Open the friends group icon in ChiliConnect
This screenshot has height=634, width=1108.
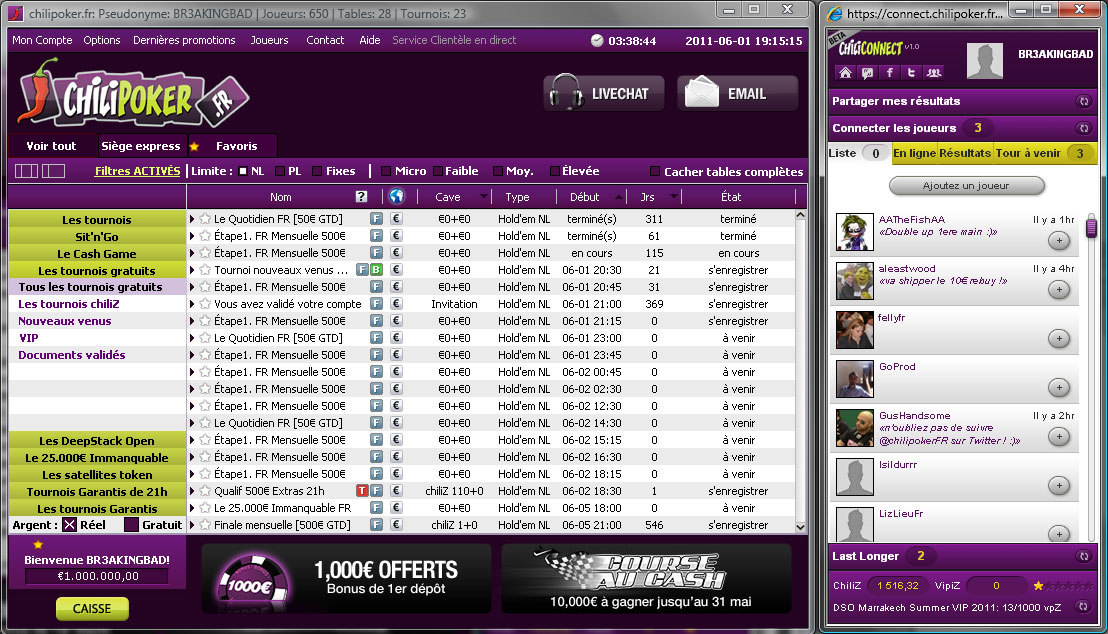point(933,72)
